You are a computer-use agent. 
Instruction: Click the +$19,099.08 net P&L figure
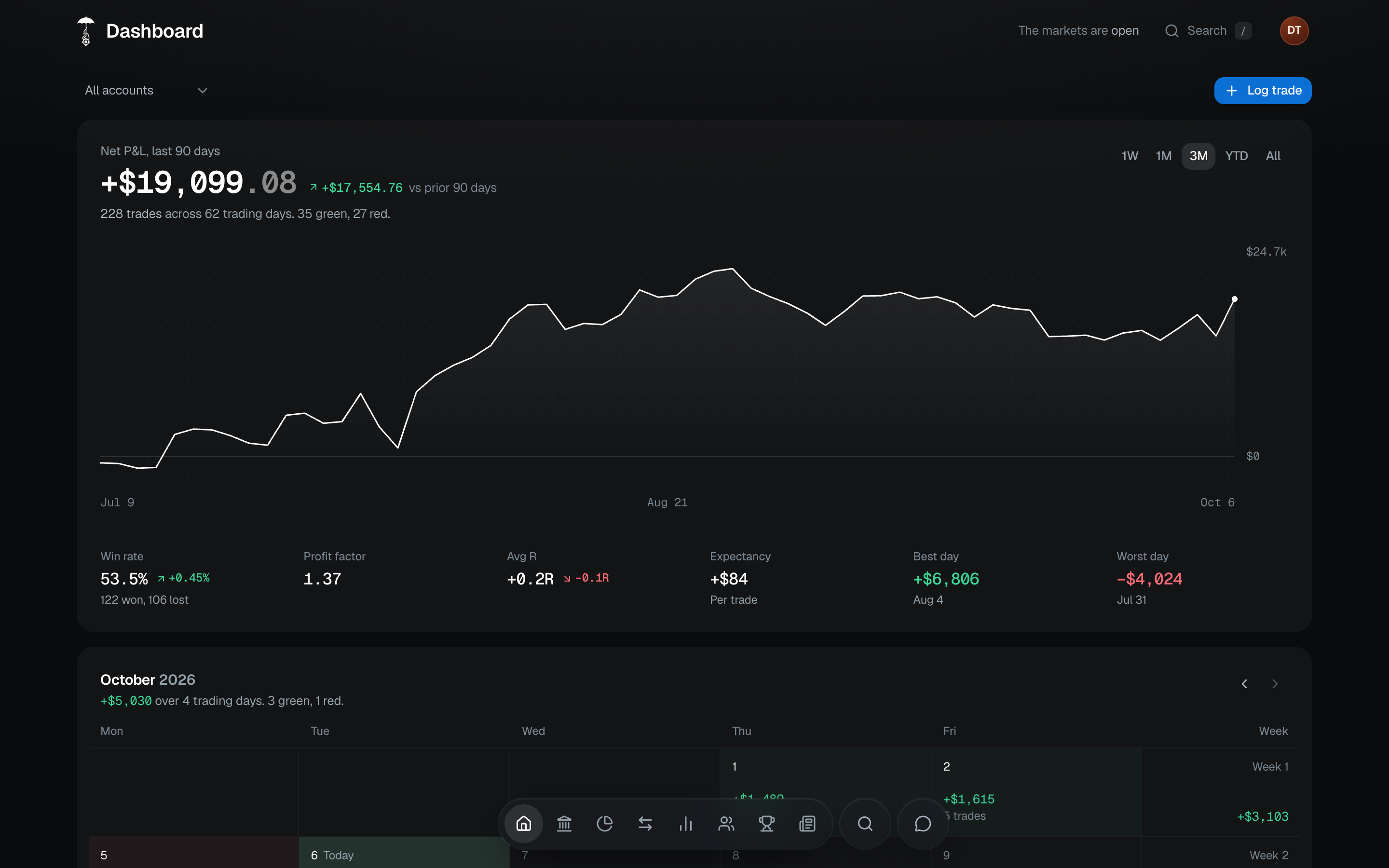click(199, 183)
